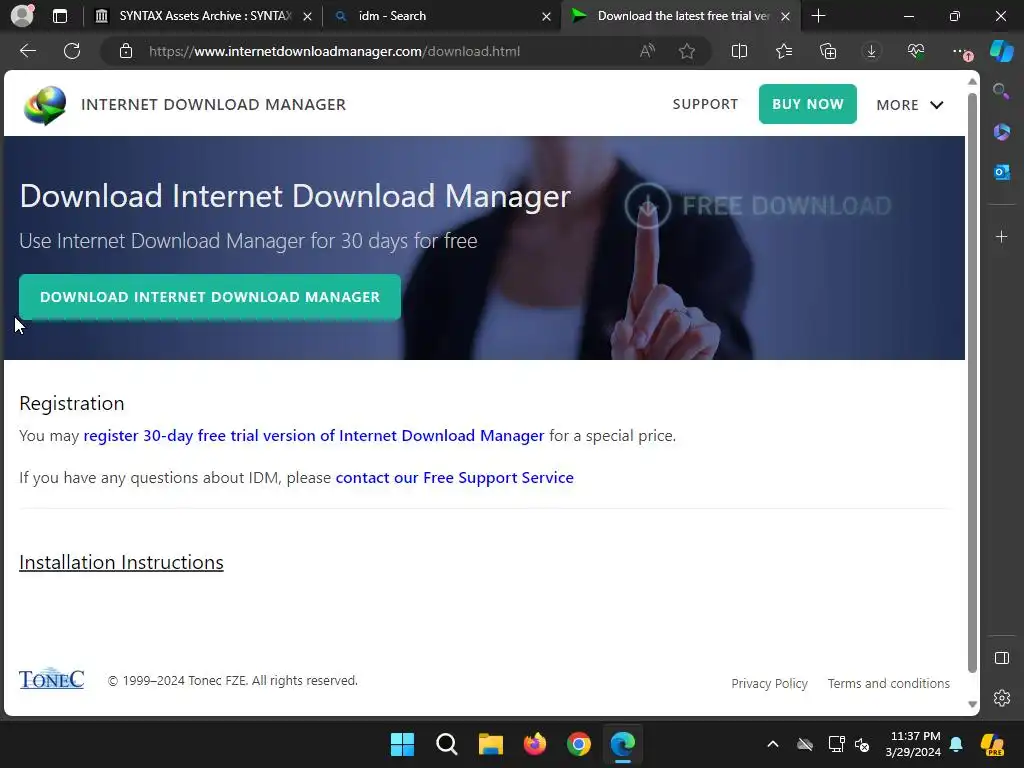
Task: Open taskbar Search
Action: click(x=447, y=744)
